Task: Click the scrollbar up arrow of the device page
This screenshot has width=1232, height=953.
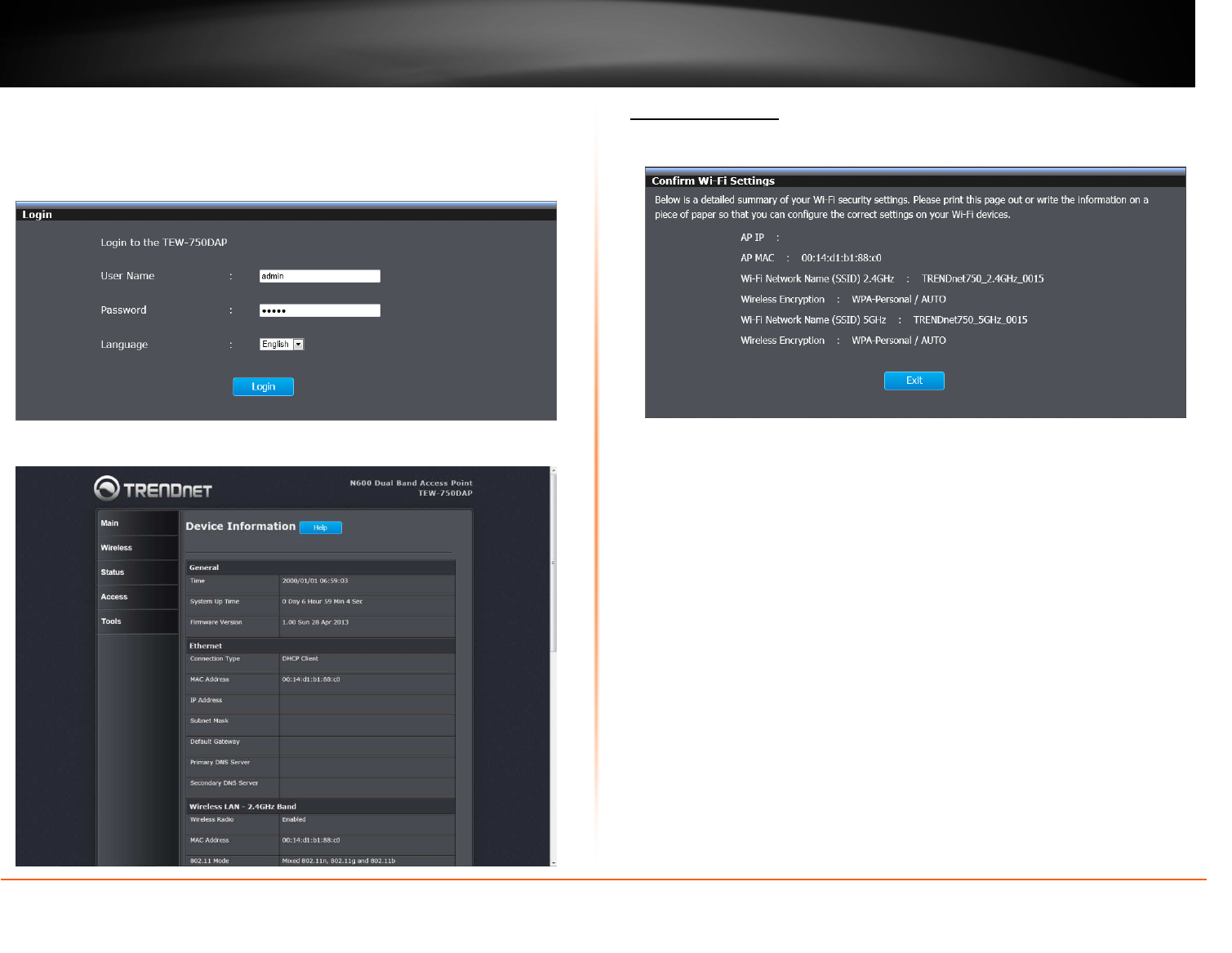Action: pos(554,470)
